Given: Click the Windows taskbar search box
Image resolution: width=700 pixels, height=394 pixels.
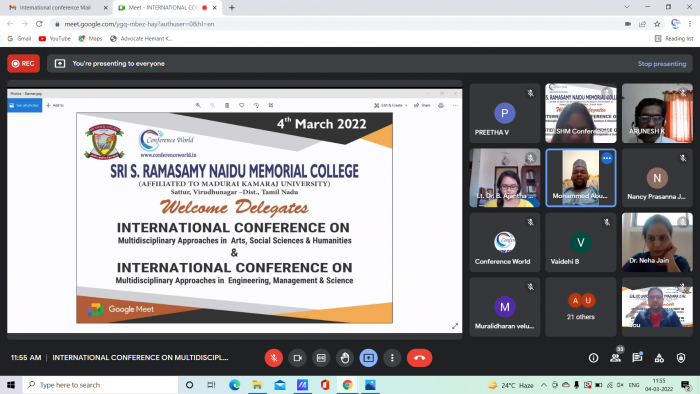Looking at the screenshot, I should click(x=100, y=385).
